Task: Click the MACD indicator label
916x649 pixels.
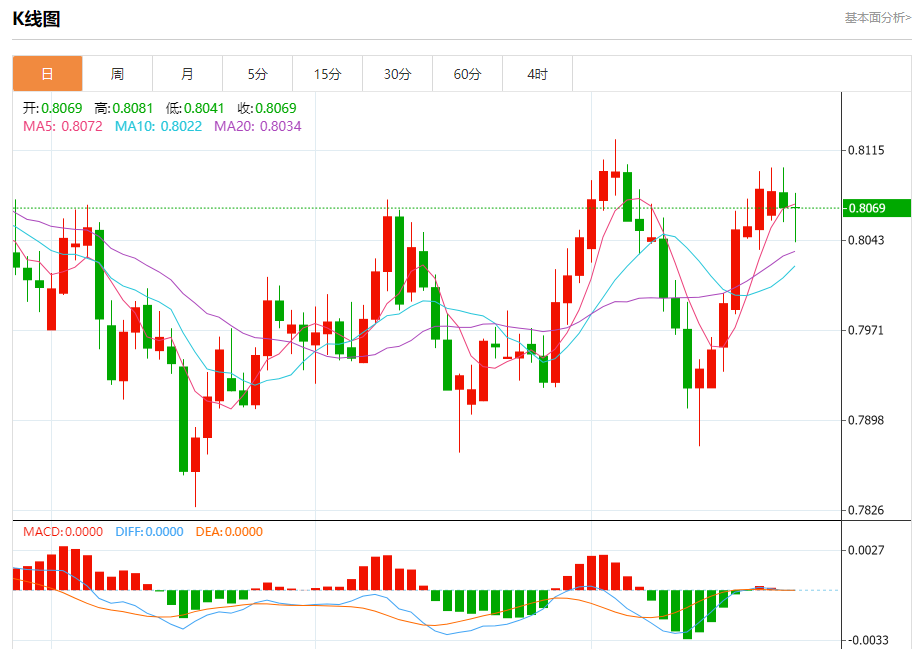Action: [63, 532]
